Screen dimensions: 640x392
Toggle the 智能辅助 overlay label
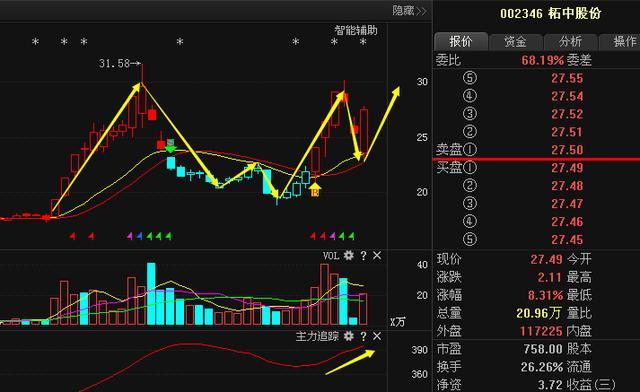[356, 30]
